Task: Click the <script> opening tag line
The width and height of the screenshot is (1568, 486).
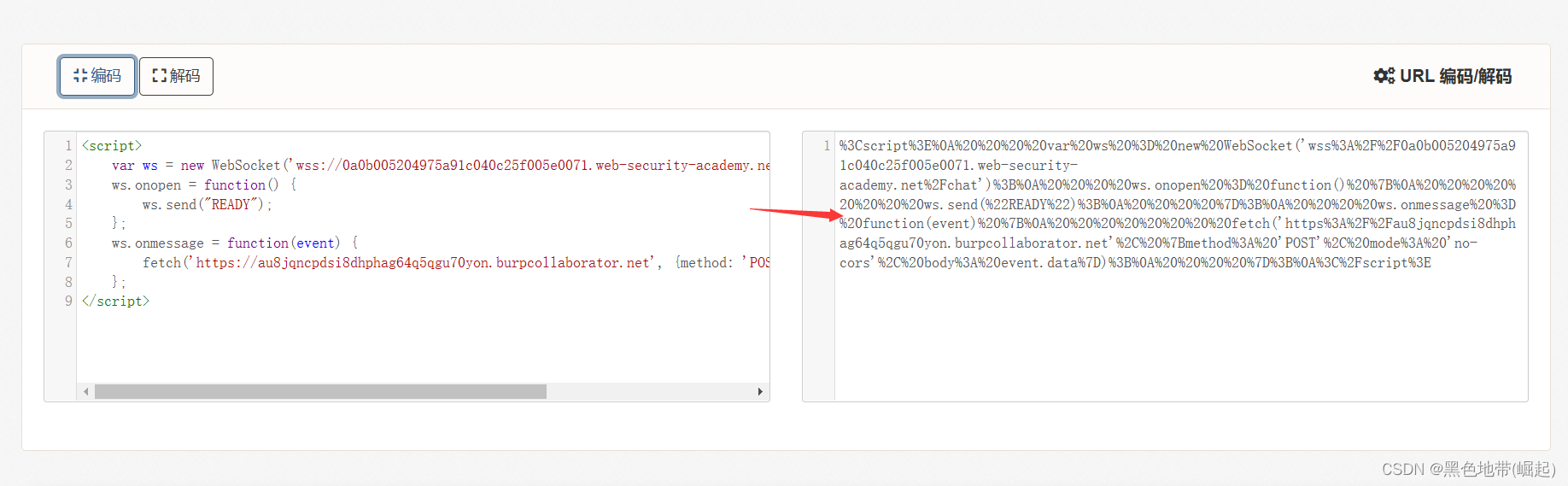Action: [112, 146]
